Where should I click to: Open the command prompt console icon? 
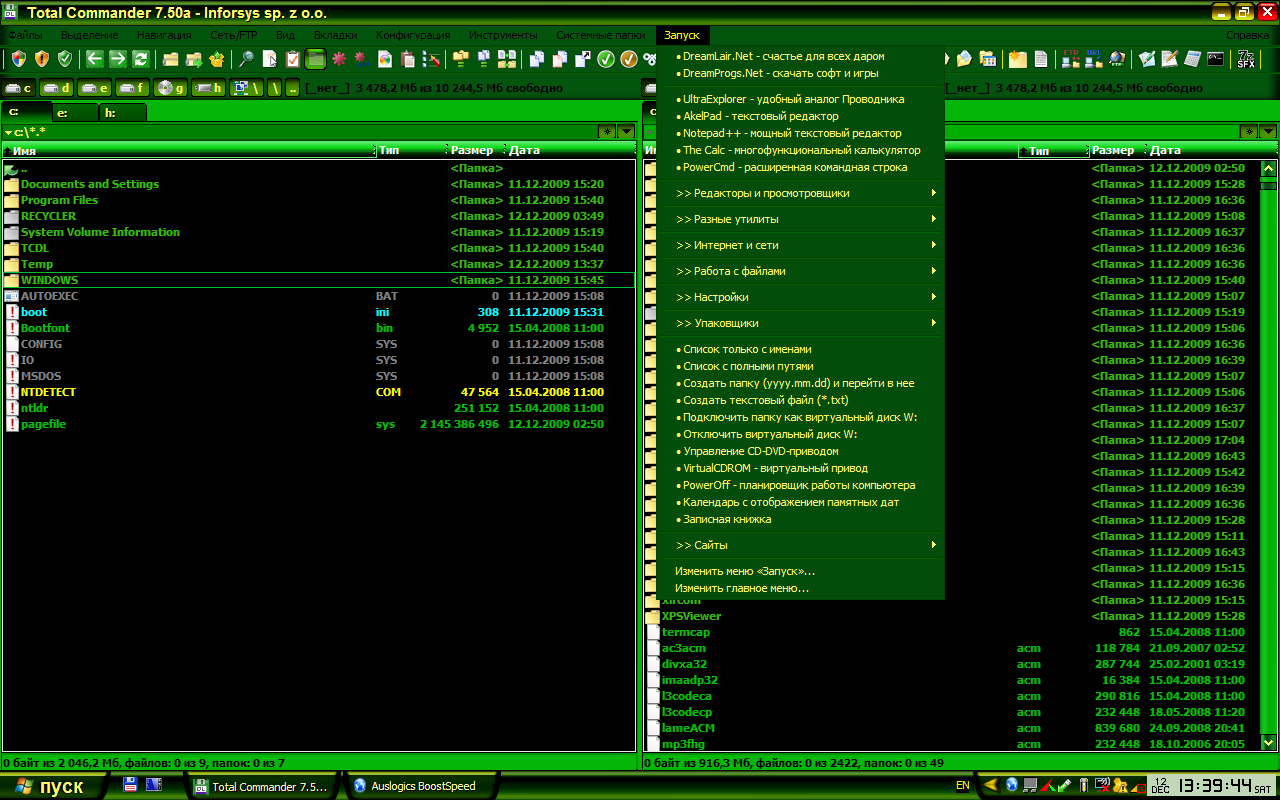pyautogui.click(x=1215, y=59)
